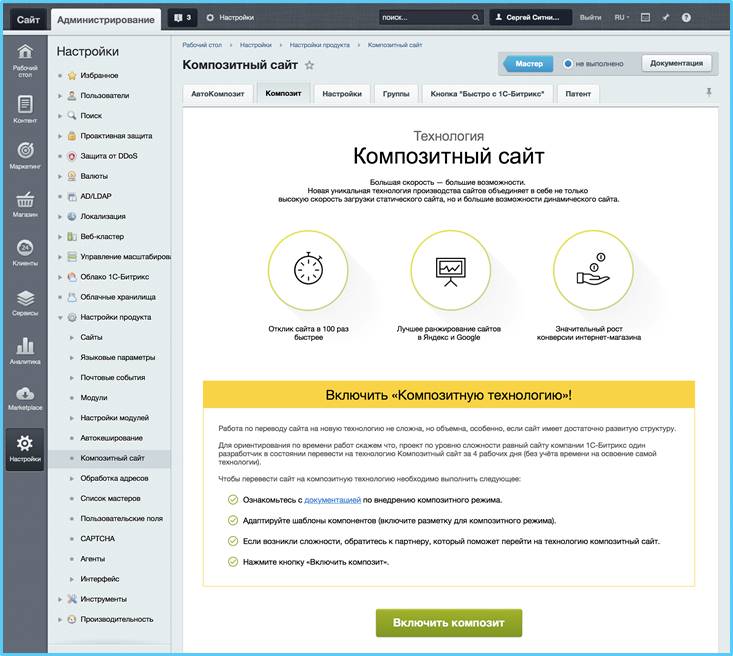Screen dimensions: 733x656
Task: Expand the Веб-кластер tree node
Action: tap(60, 237)
